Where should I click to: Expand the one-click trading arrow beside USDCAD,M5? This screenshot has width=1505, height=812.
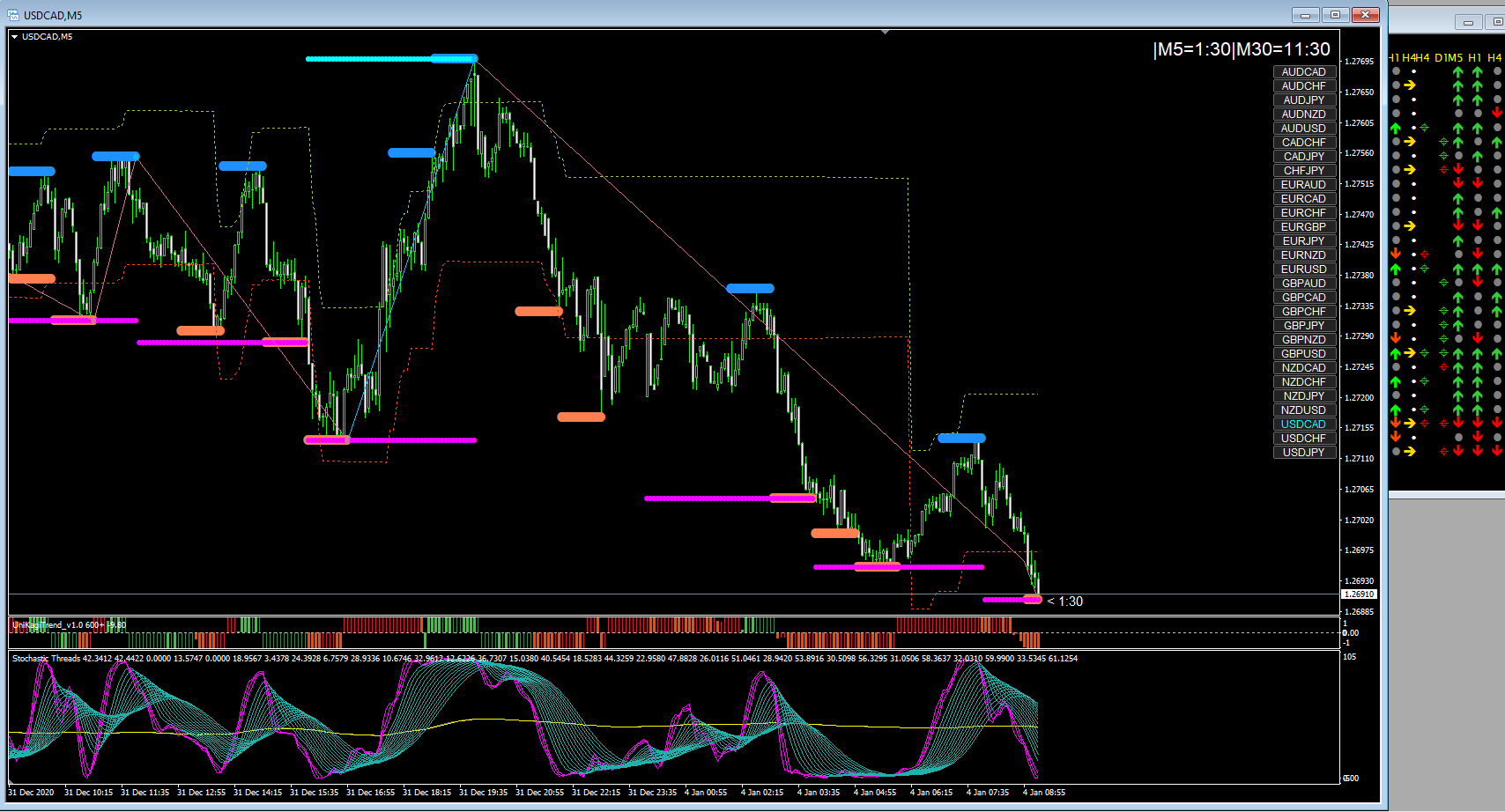click(15, 37)
